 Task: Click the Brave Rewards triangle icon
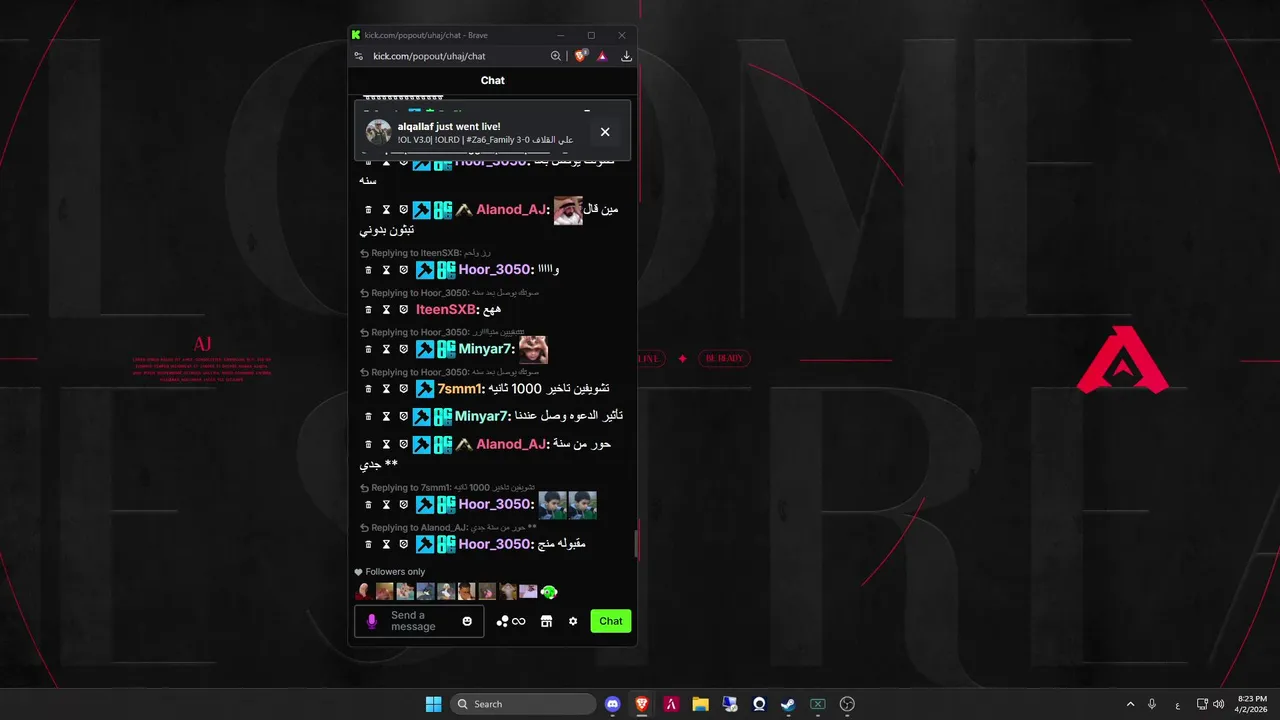(602, 56)
